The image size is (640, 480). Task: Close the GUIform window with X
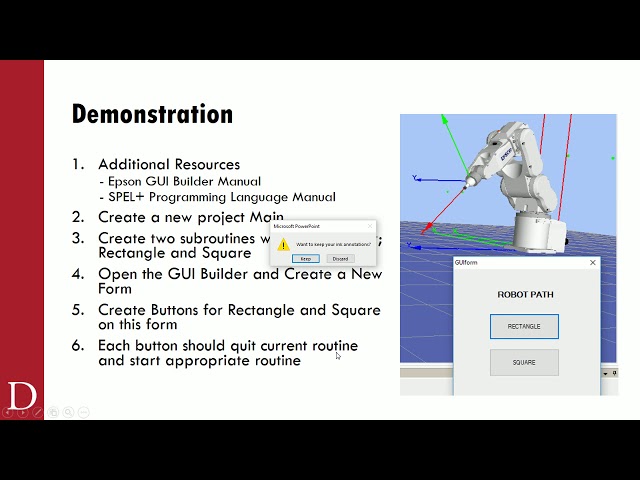point(593,262)
